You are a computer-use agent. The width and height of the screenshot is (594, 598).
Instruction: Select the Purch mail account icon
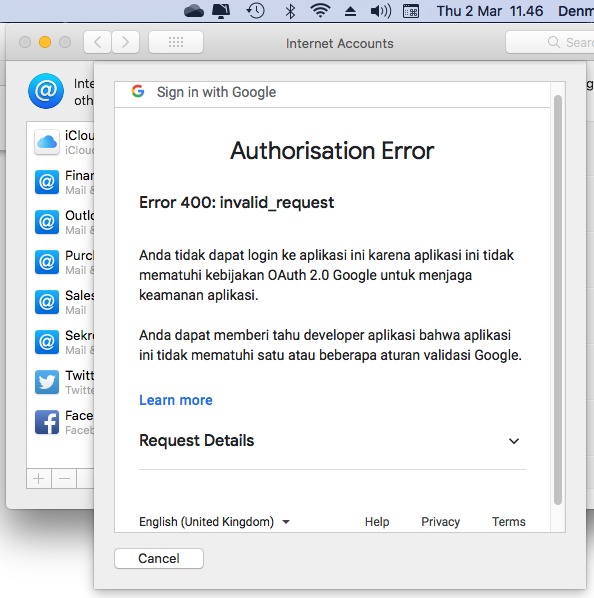pos(47,262)
